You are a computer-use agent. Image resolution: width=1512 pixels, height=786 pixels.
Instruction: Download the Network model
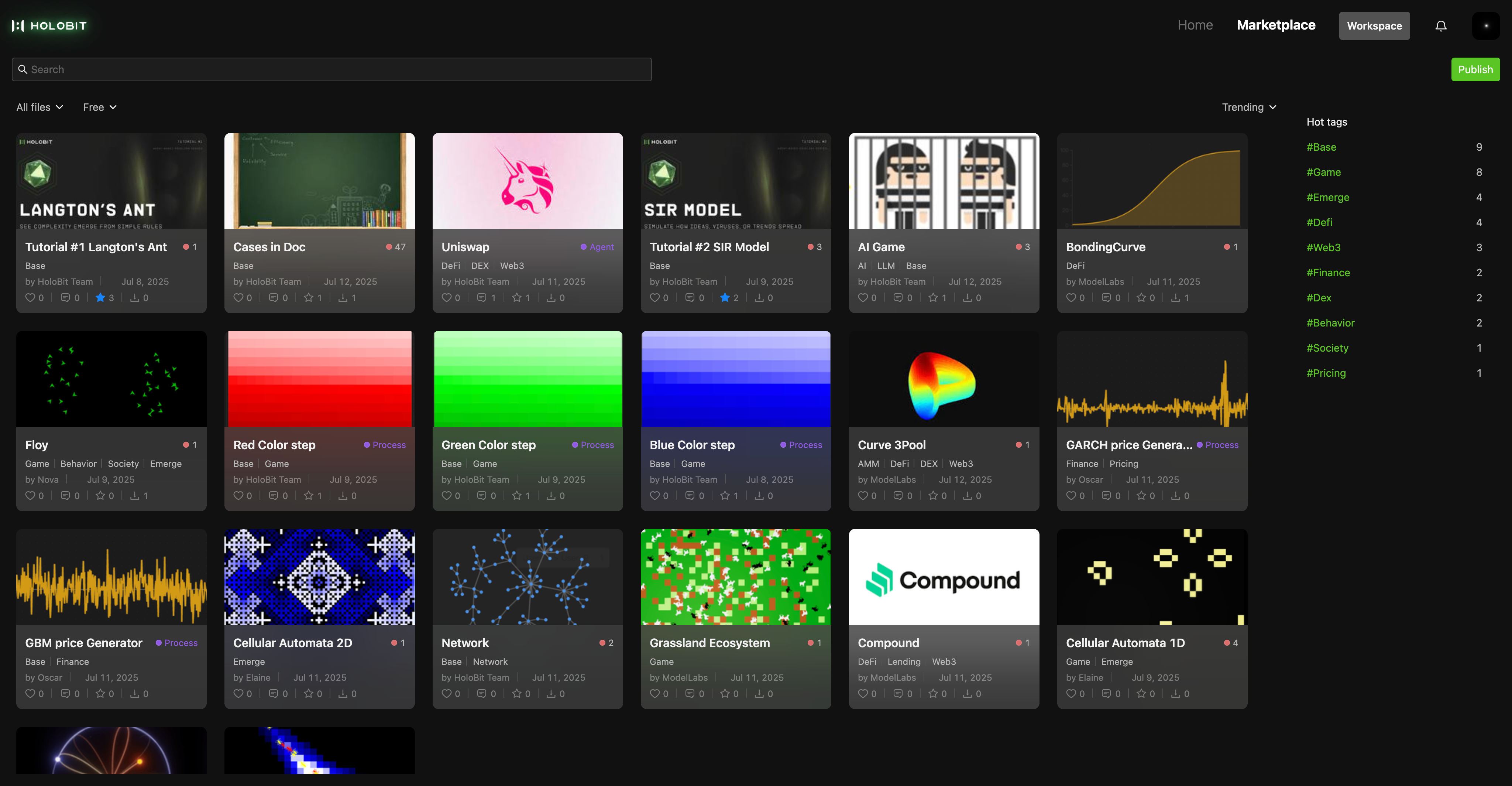[x=551, y=694]
